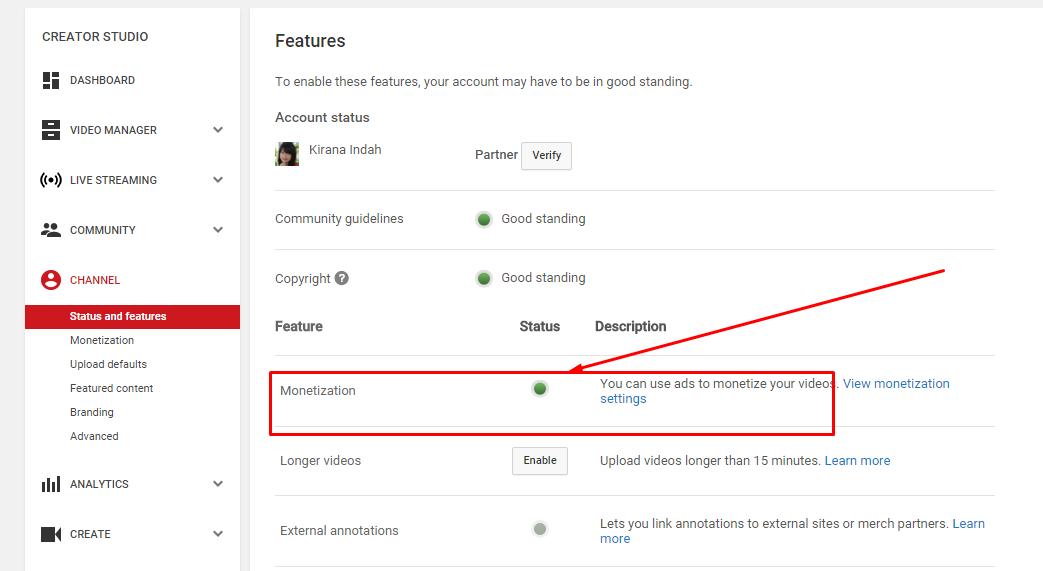Image resolution: width=1043 pixels, height=571 pixels.
Task: Click the Feature column header
Action: (x=299, y=327)
